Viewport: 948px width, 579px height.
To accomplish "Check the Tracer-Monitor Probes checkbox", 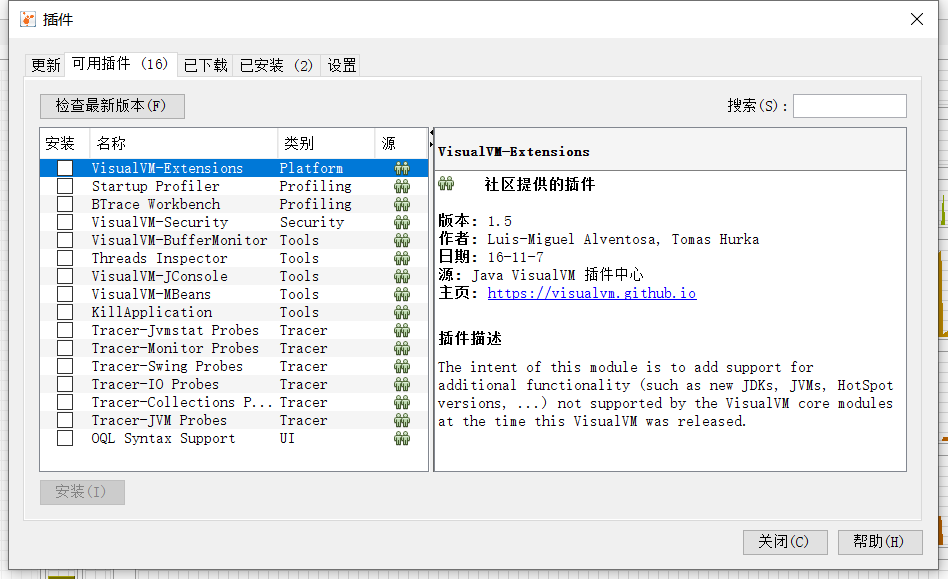I will [x=65, y=349].
